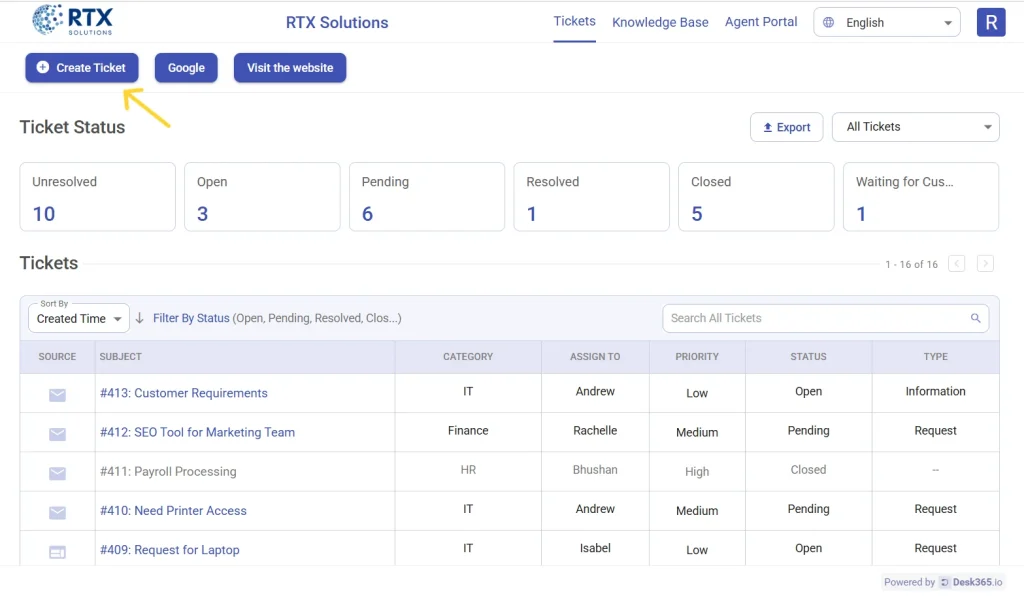This screenshot has height=596, width=1024.
Task: Go to the Agent Portal
Action: 761,22
